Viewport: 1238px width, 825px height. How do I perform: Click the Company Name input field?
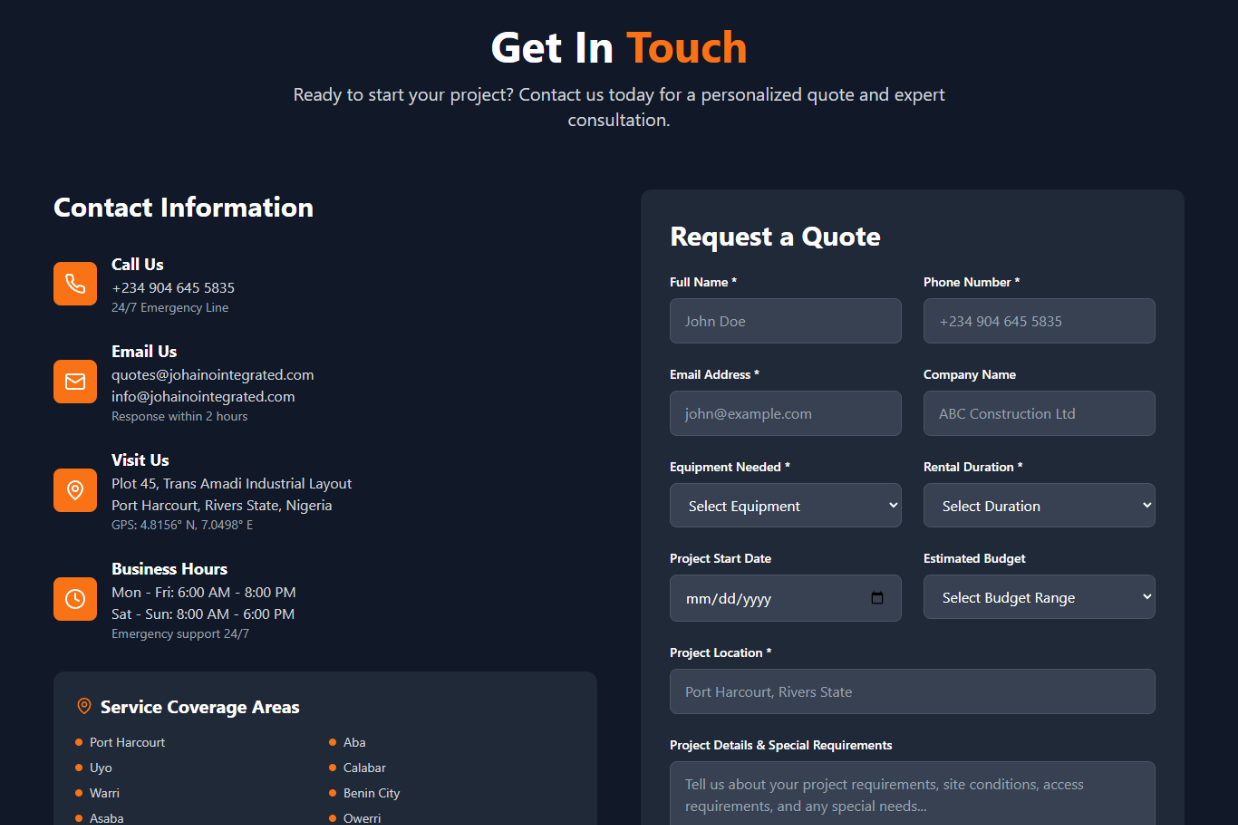1039,413
